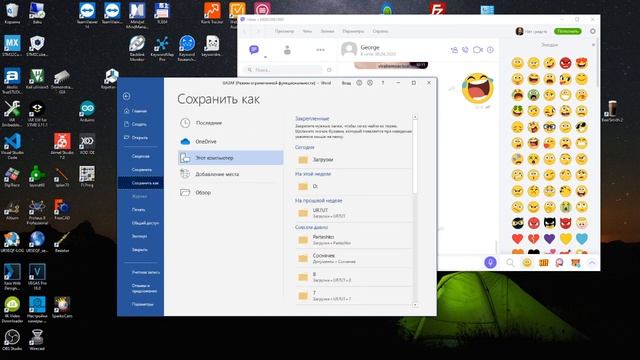Add participant to George chat
The width and height of the screenshot is (640, 360).
click(454, 50)
